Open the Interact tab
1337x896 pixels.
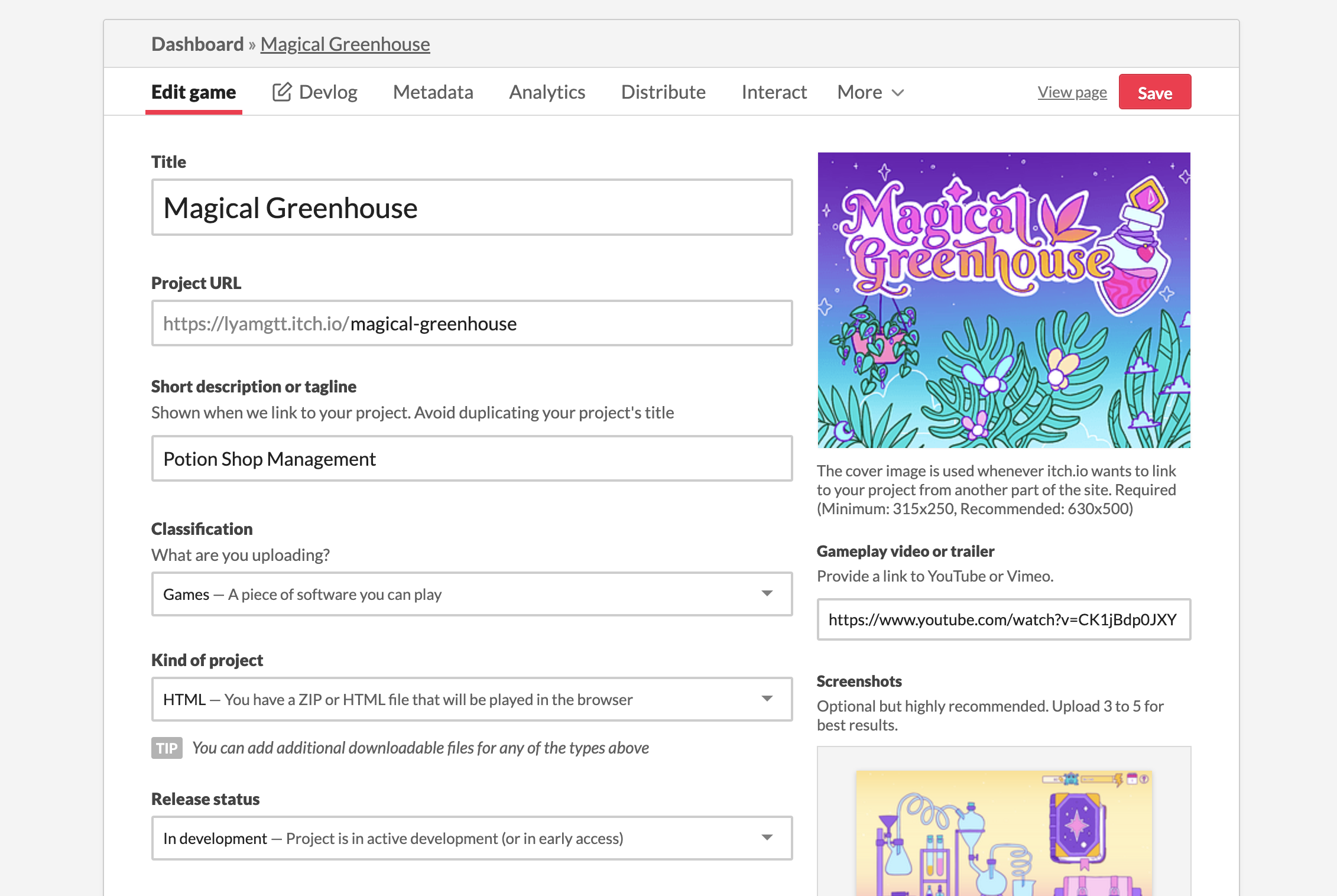774,92
